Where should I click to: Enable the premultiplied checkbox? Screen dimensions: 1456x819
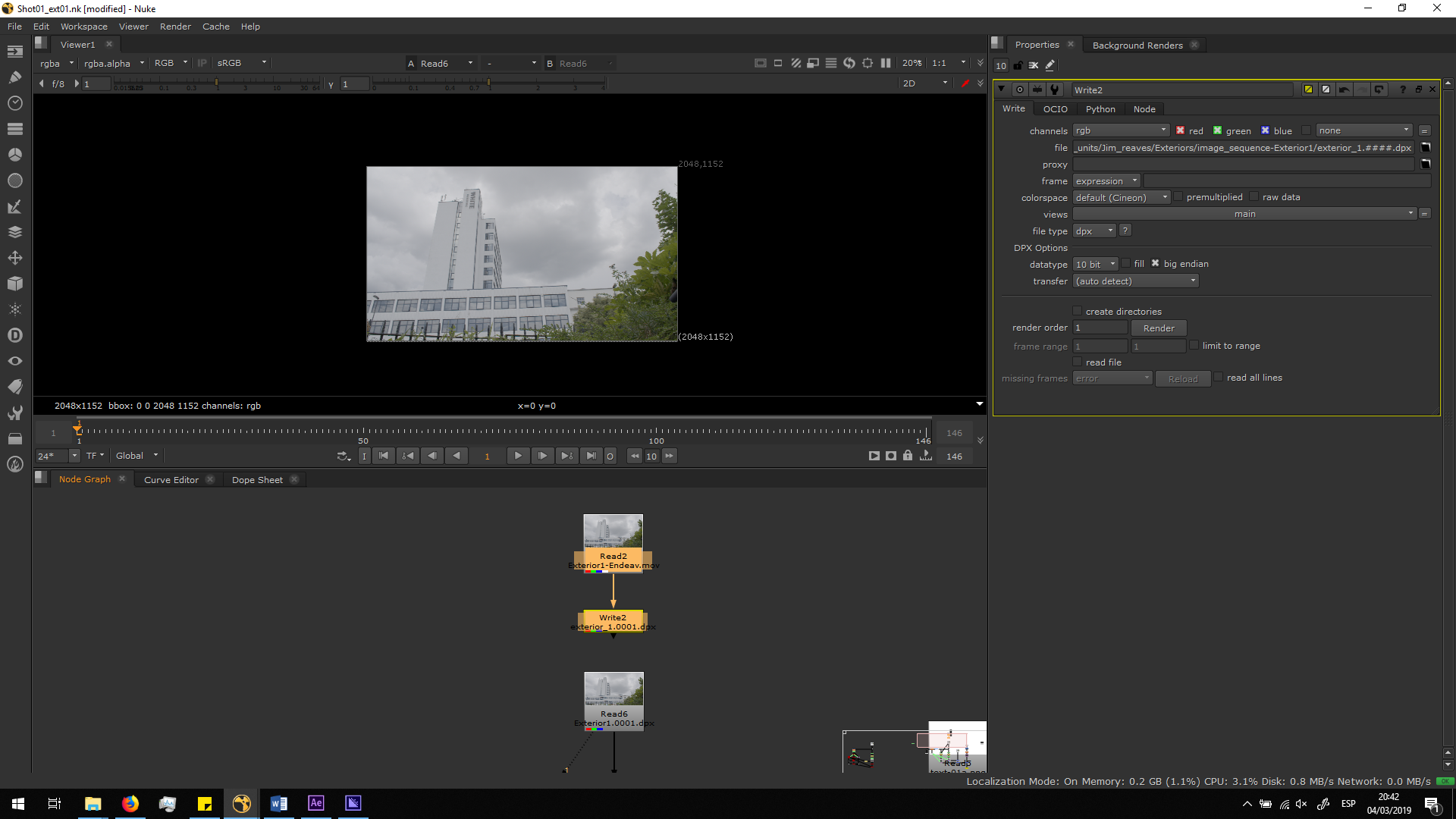1178,197
